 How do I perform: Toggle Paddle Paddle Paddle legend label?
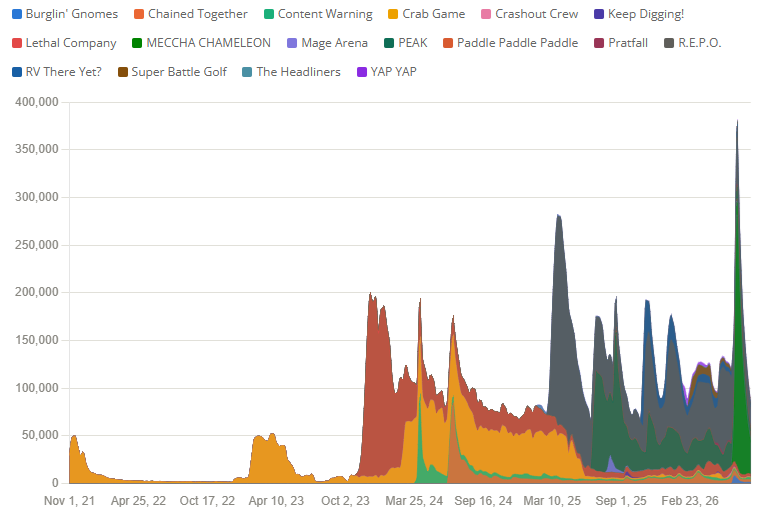coord(517,43)
